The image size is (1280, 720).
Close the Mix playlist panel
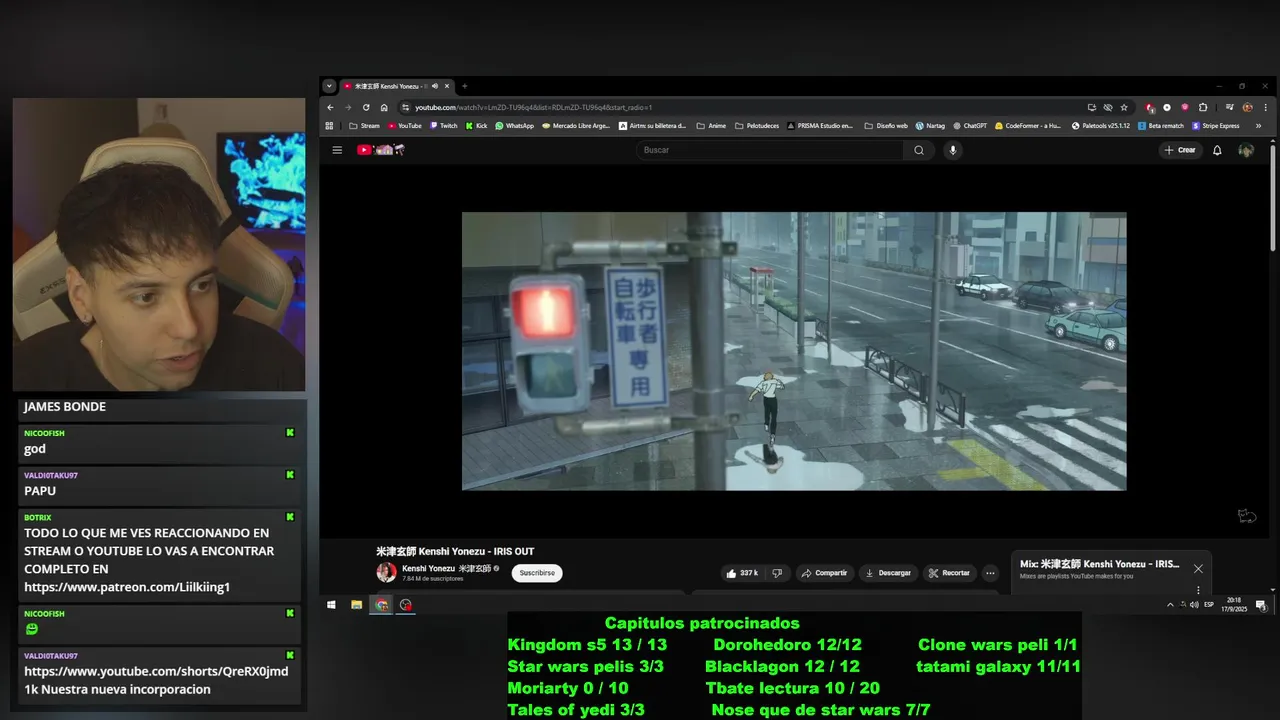pyautogui.click(x=1198, y=569)
